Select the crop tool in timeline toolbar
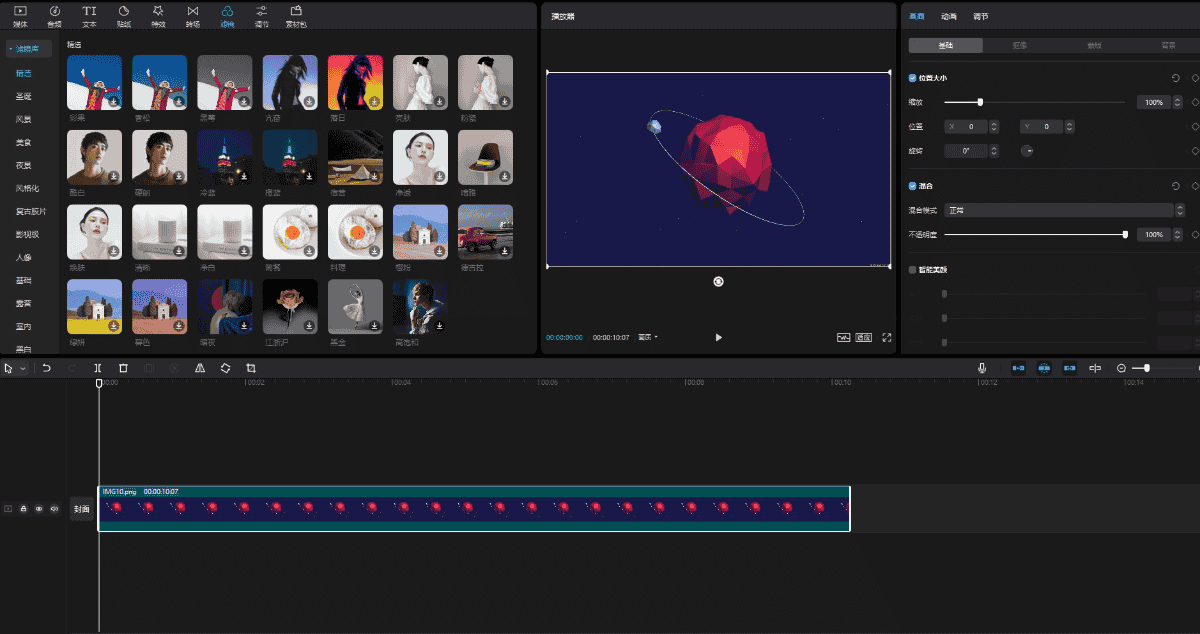The image size is (1200, 634). click(x=251, y=369)
